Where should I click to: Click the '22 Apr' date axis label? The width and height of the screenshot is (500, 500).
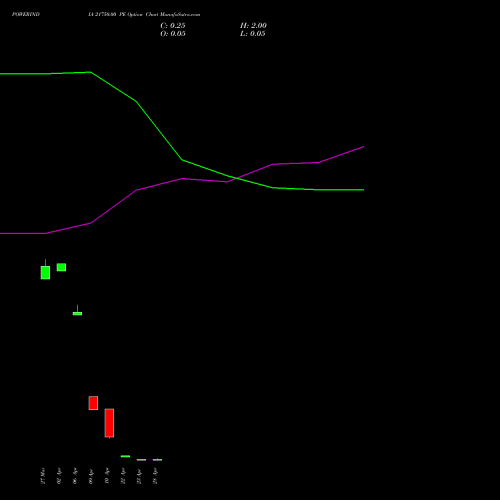coord(123,477)
